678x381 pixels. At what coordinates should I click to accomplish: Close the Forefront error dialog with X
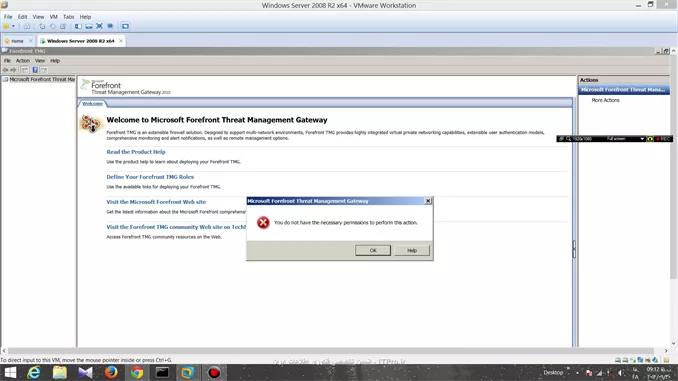428,201
